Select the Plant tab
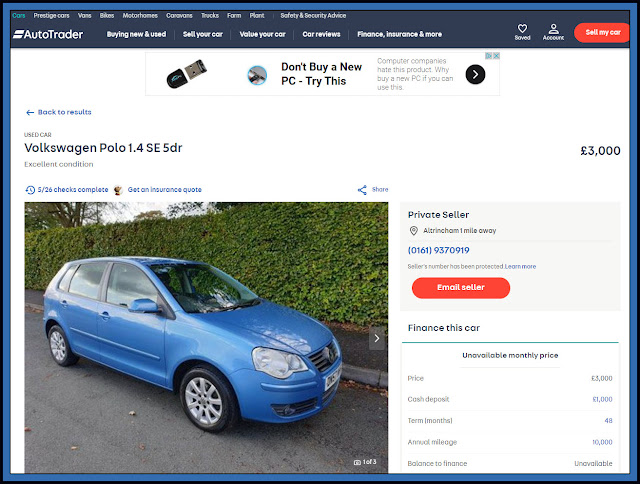Viewport: 640px width, 484px height. point(257,16)
